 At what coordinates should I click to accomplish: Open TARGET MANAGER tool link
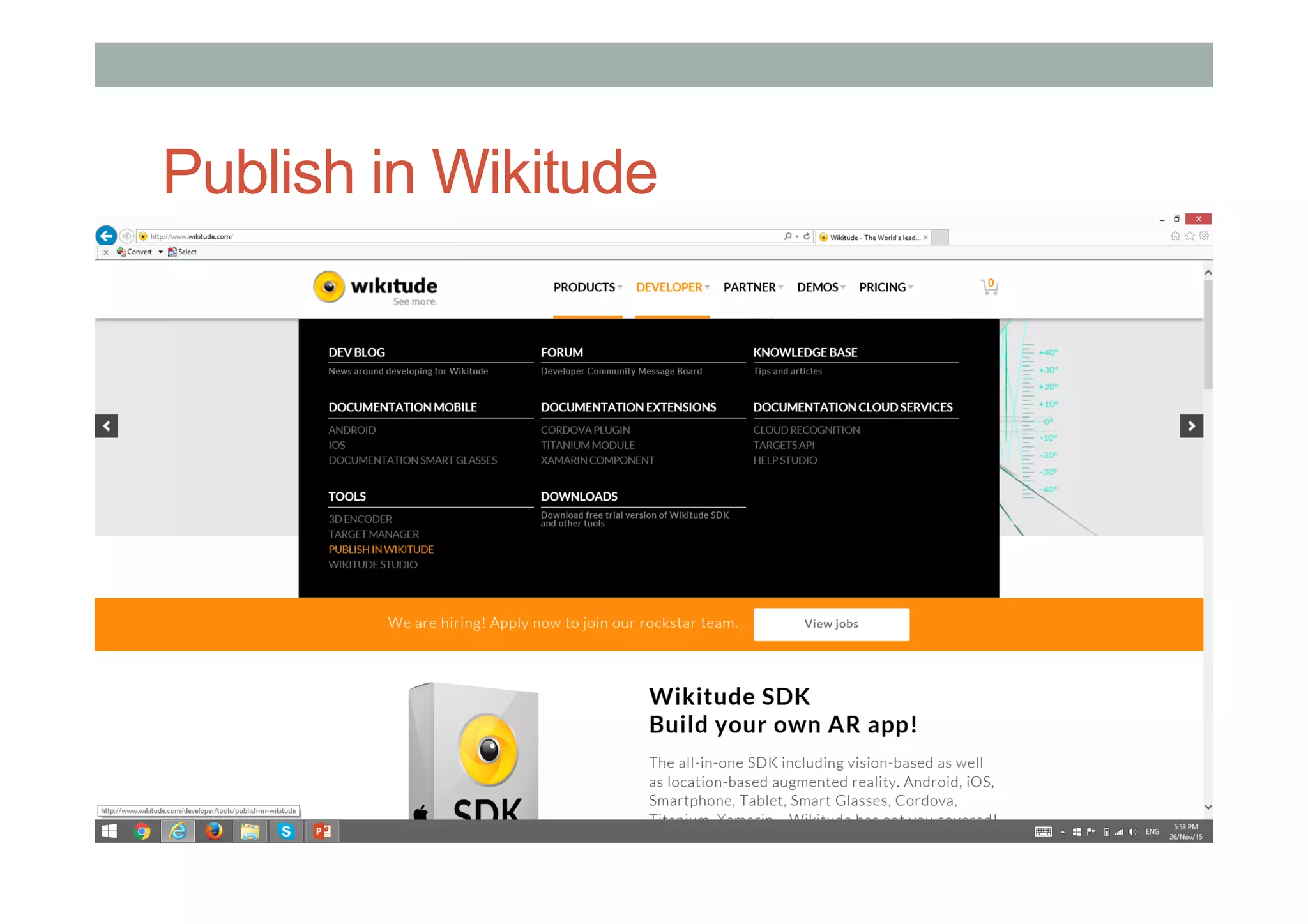[x=374, y=534]
